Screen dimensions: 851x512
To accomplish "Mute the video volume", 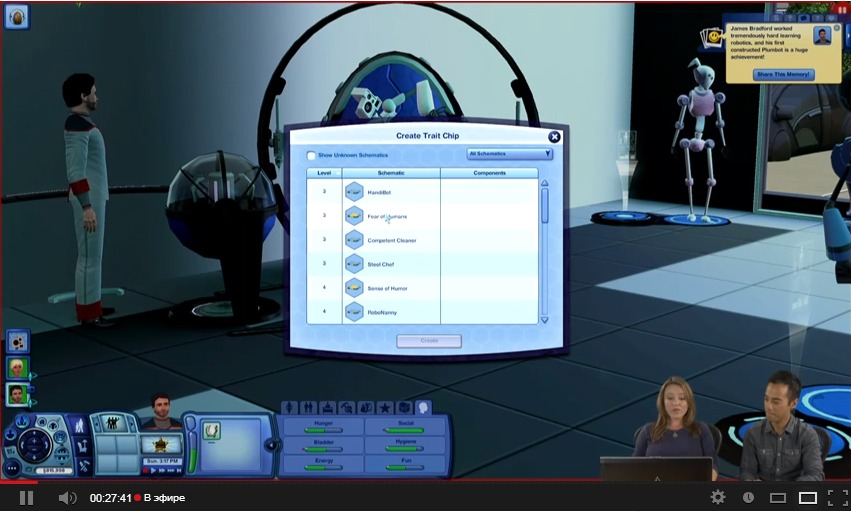I will coord(67,498).
